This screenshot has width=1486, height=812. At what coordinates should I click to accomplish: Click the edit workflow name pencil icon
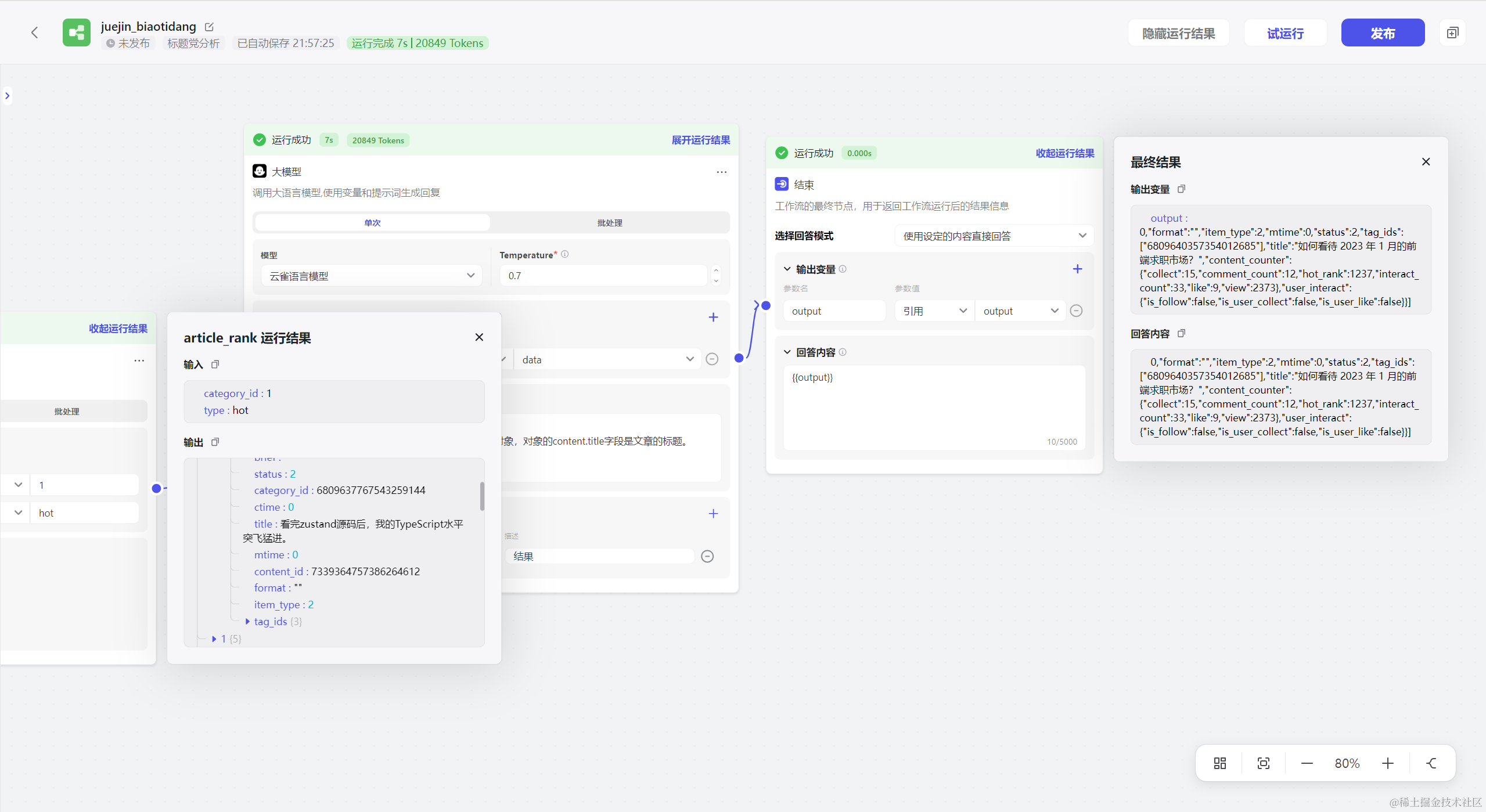[210, 27]
